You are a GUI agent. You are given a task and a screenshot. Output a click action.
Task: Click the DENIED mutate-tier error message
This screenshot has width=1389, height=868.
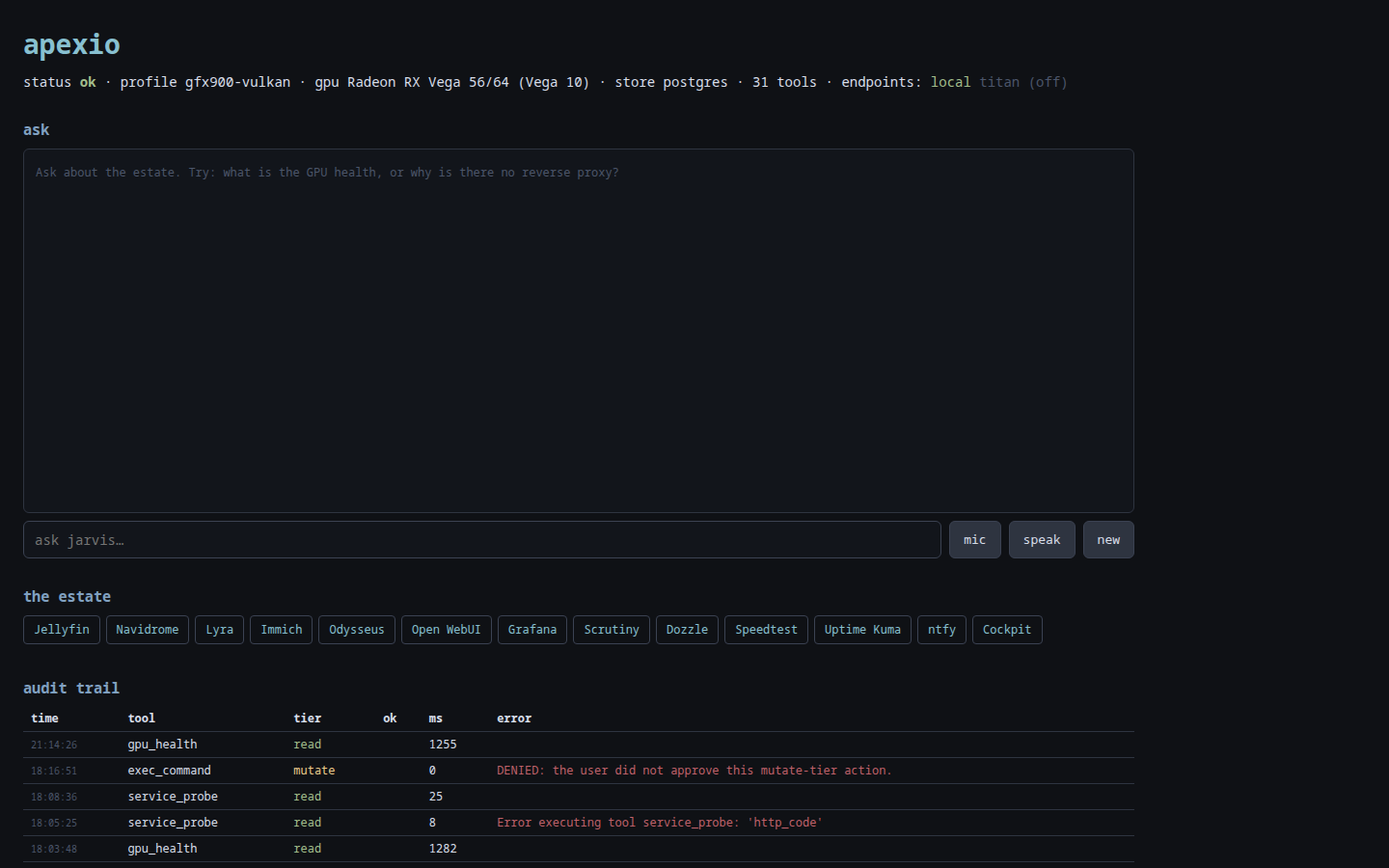[x=694, y=771]
